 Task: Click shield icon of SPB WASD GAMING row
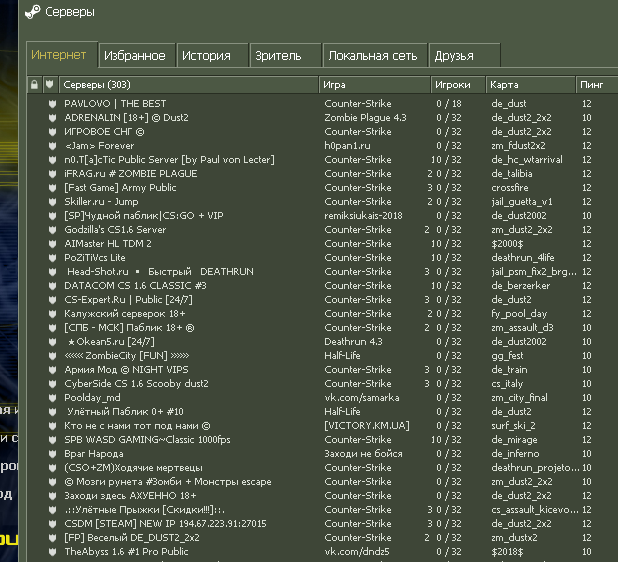pyautogui.click(x=52, y=440)
